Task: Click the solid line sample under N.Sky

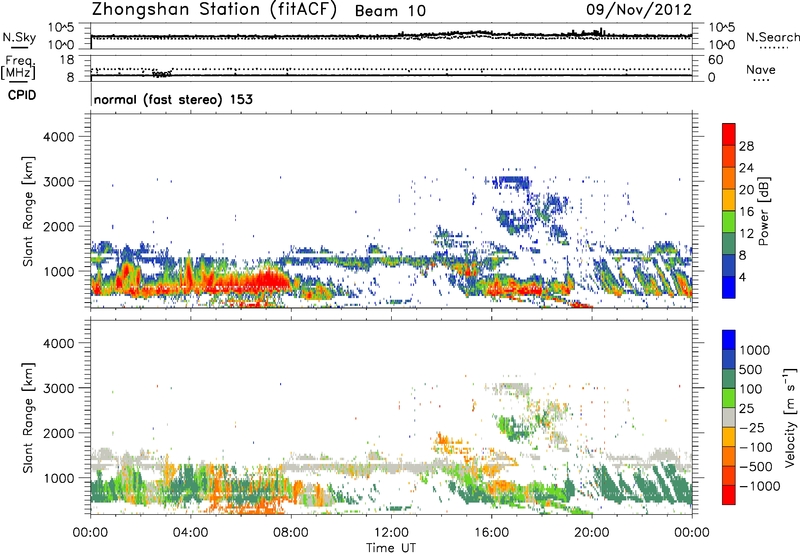Action: pos(19,47)
